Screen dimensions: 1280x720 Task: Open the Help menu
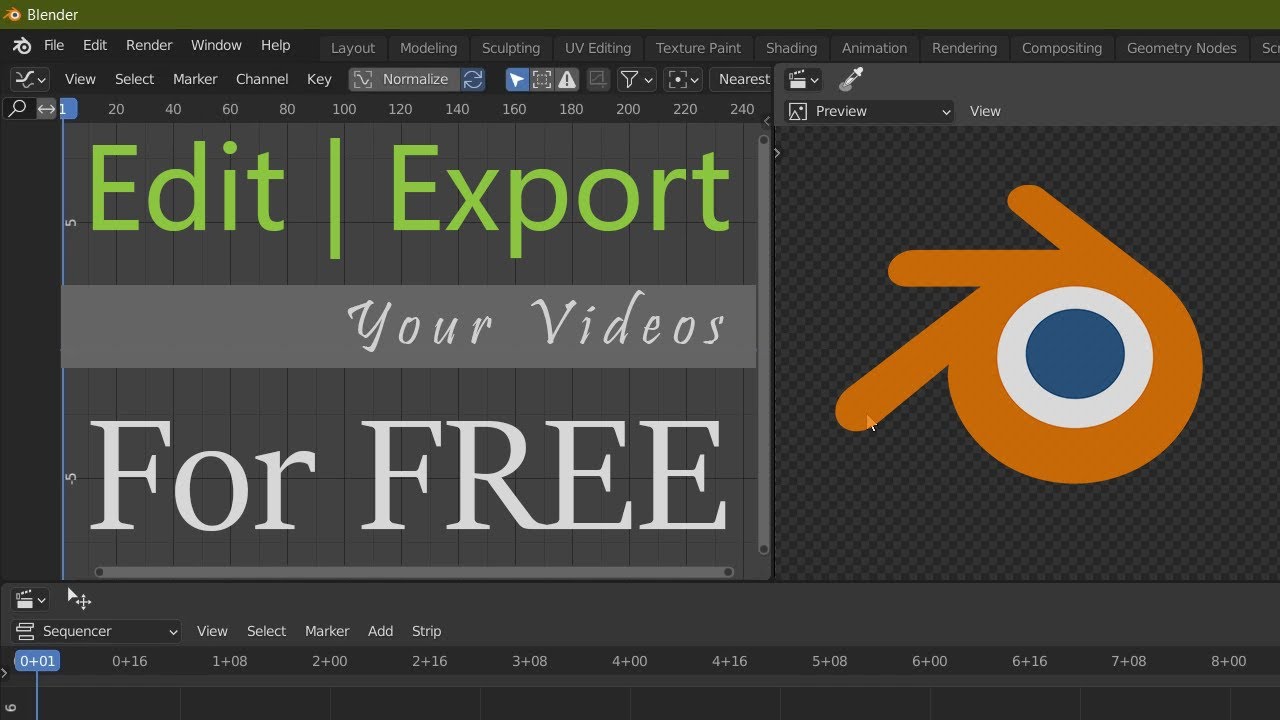(x=275, y=45)
